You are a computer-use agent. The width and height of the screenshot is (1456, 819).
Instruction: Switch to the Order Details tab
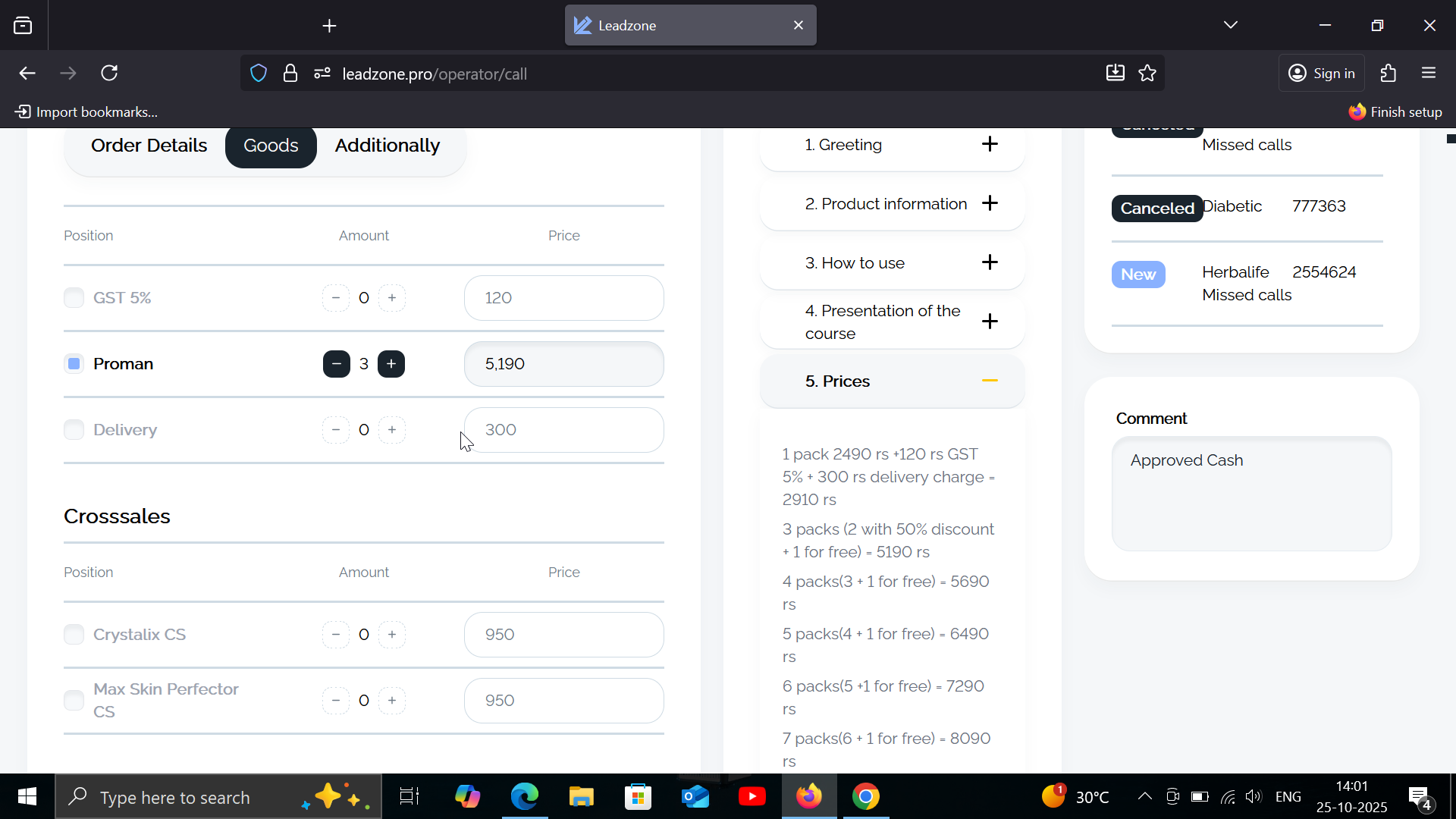coord(149,146)
